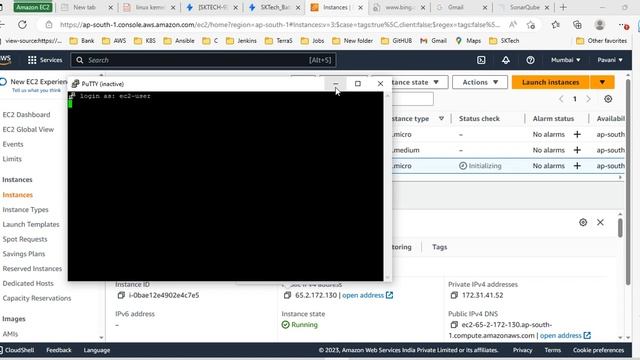This screenshot has height=360, width=640.
Task: Close the Gmail browser tab
Action: click(485, 7)
